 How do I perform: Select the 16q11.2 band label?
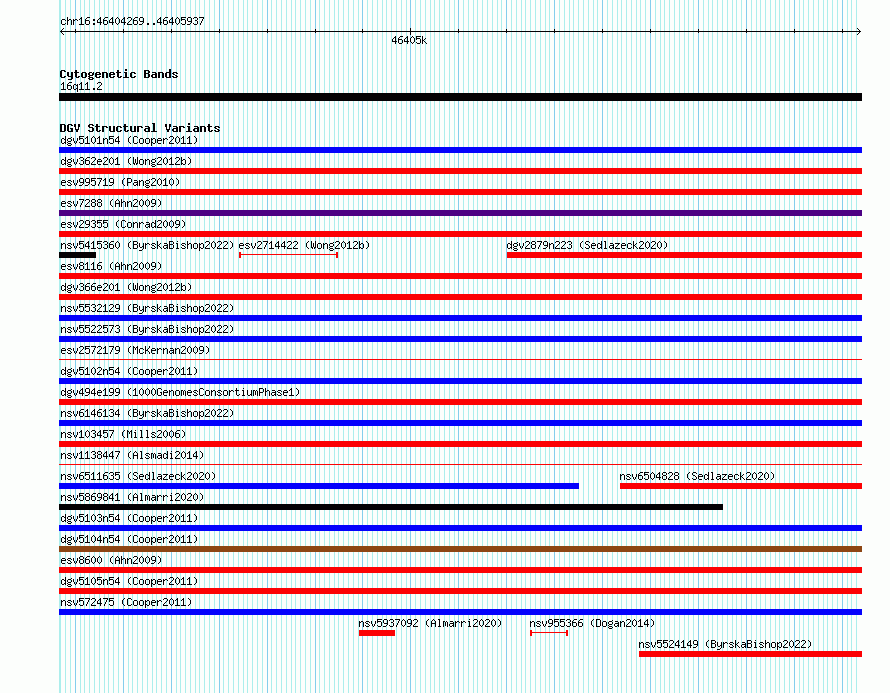(x=81, y=86)
